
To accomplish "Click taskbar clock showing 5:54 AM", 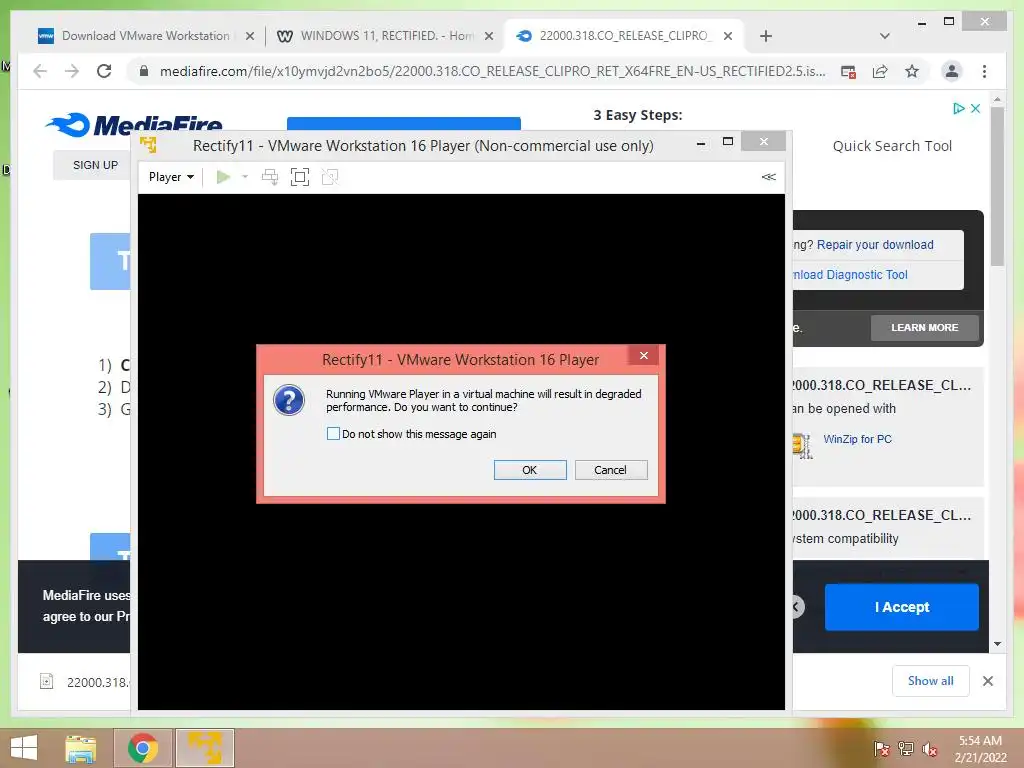I will [x=980, y=749].
